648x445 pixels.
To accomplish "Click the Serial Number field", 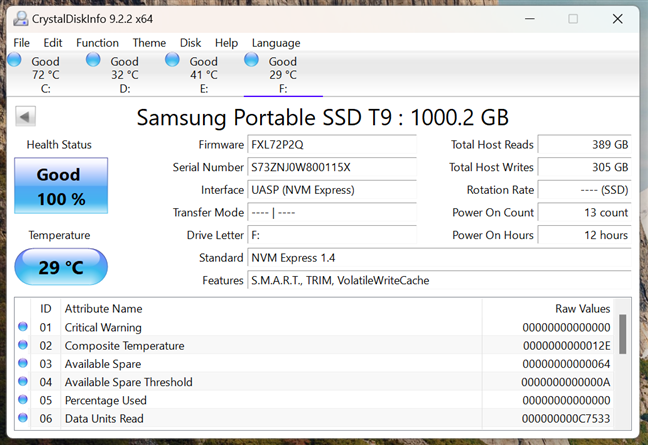I will coord(332,167).
